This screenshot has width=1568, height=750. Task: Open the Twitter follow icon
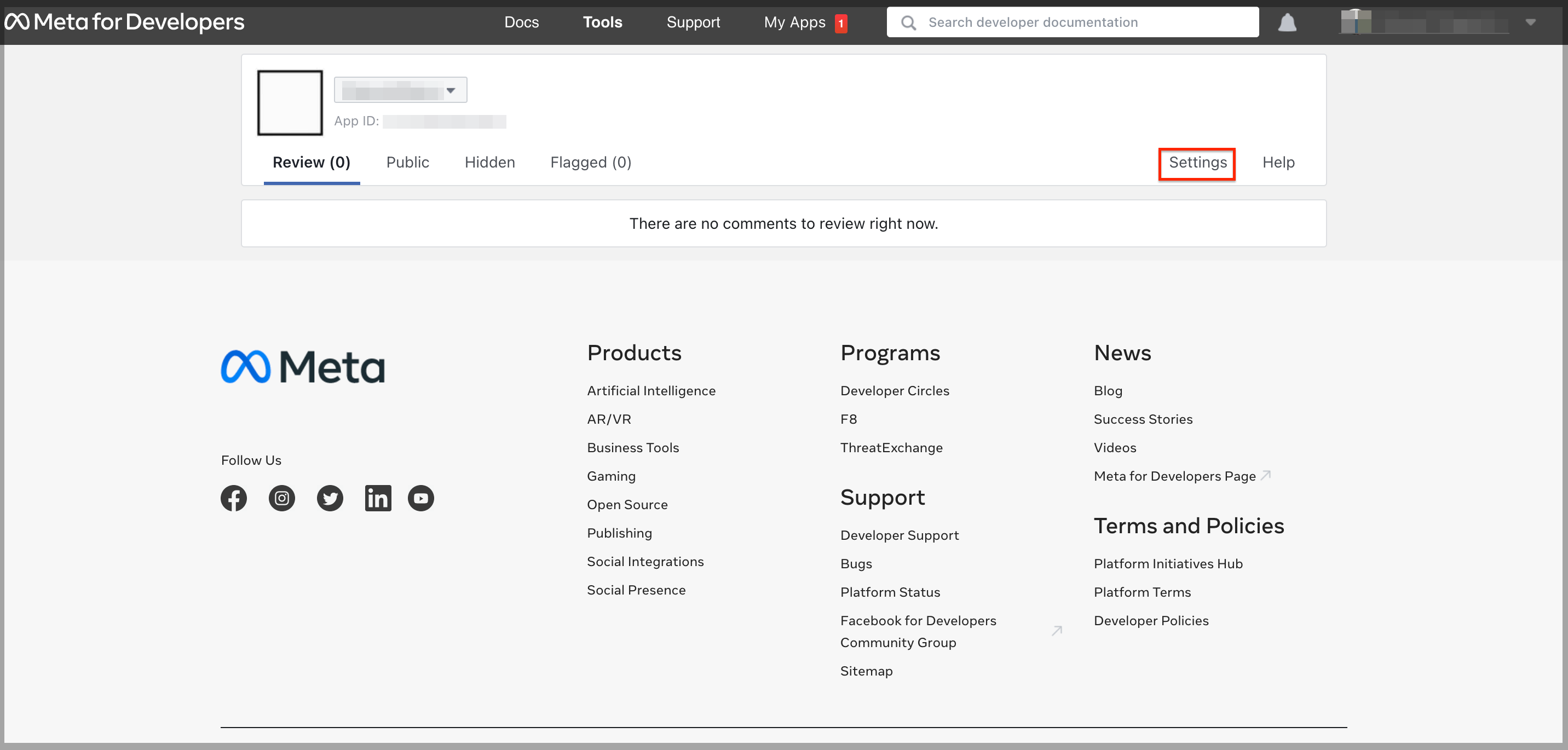point(330,498)
